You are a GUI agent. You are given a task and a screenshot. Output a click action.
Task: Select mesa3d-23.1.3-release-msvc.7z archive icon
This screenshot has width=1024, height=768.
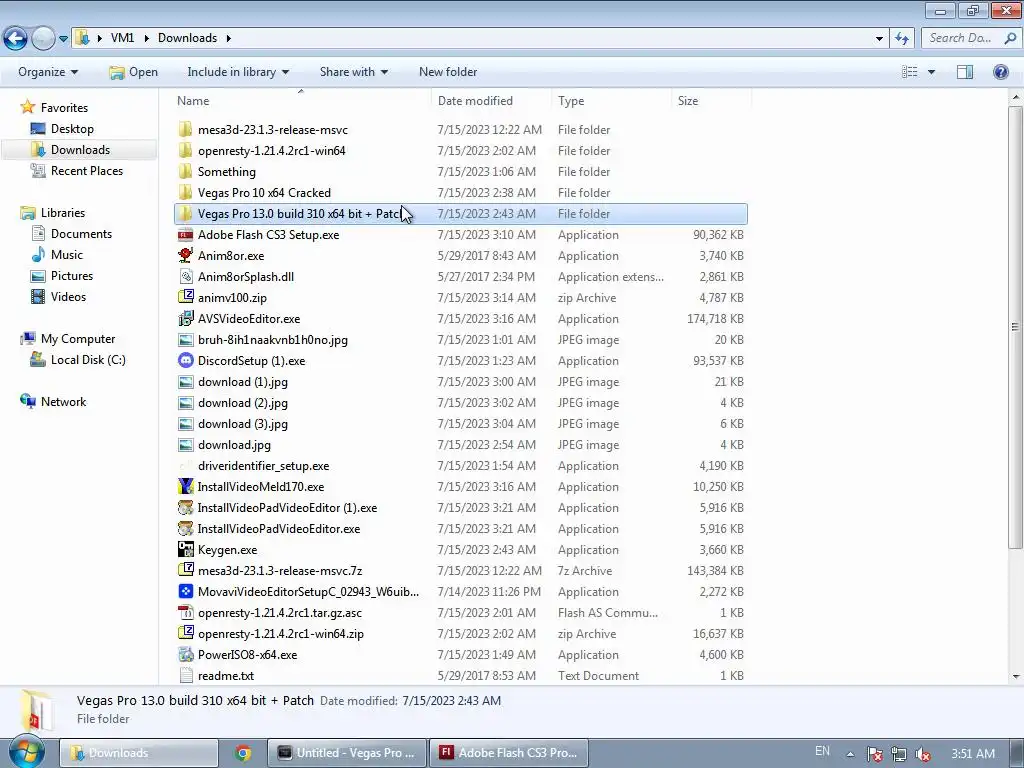tap(185, 570)
